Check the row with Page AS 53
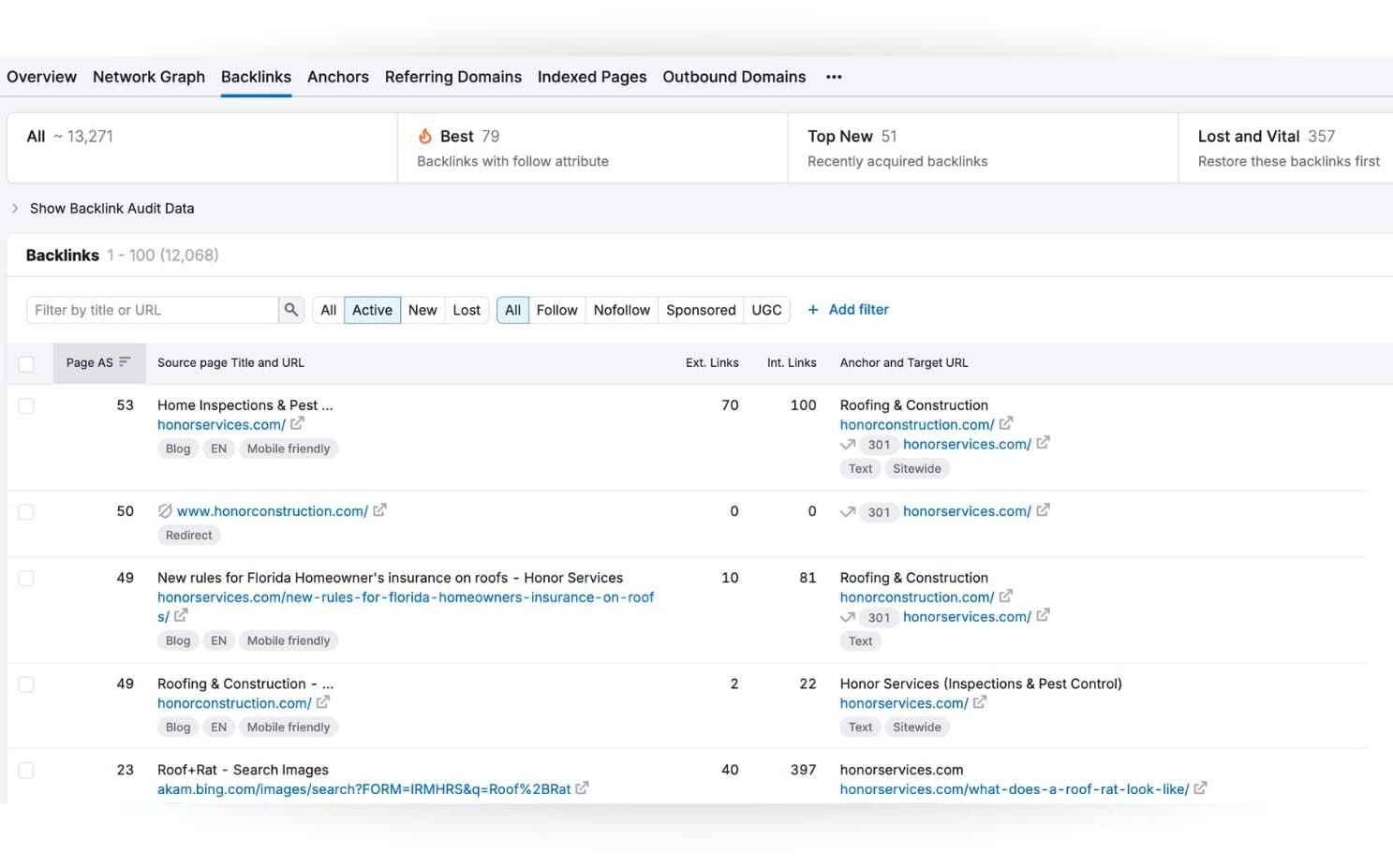Screen dimensions: 1393x868 click(26, 405)
